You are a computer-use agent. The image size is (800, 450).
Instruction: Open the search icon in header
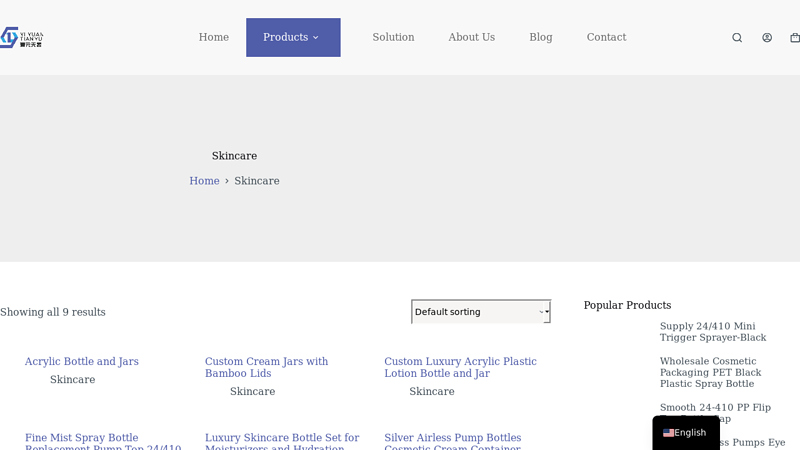(x=737, y=37)
